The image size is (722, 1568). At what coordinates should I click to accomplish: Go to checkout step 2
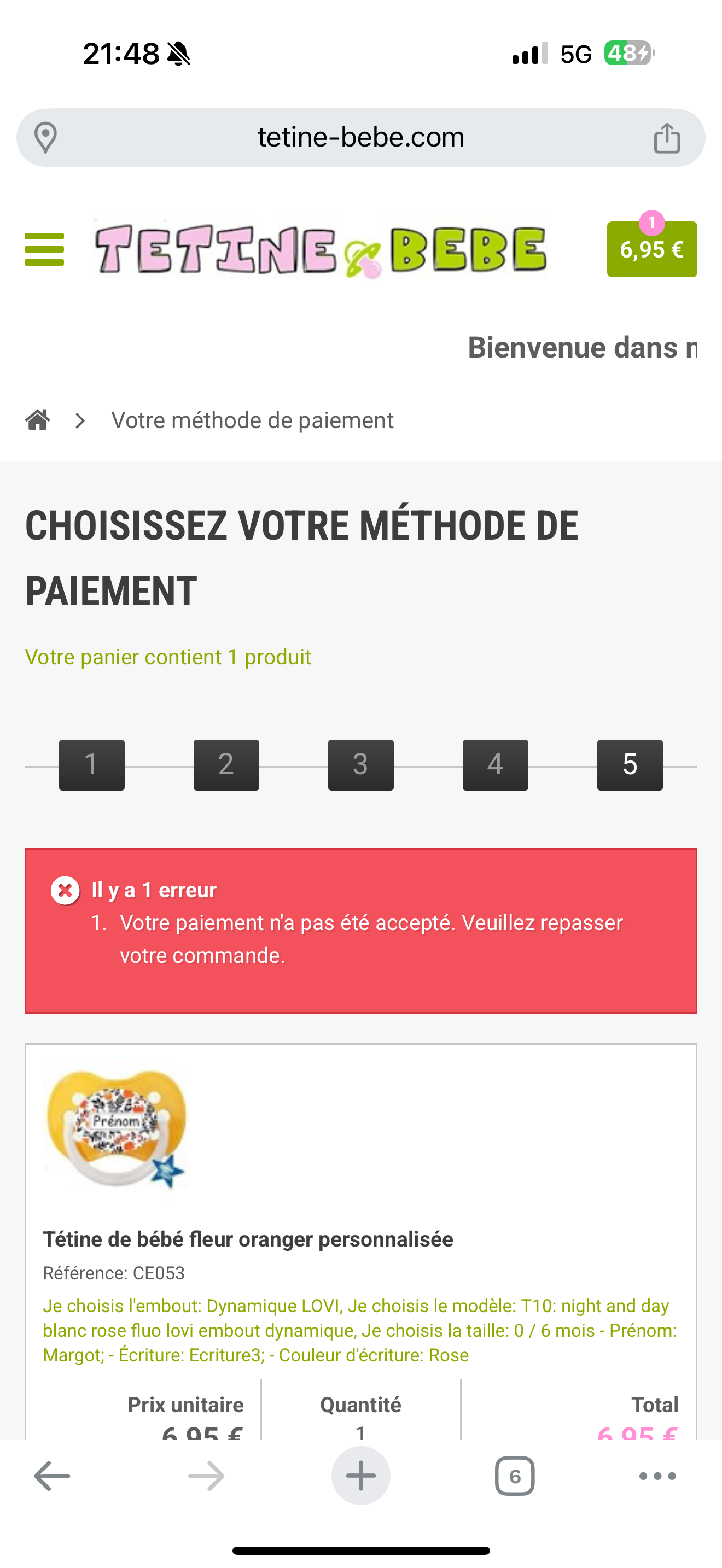pos(226,764)
